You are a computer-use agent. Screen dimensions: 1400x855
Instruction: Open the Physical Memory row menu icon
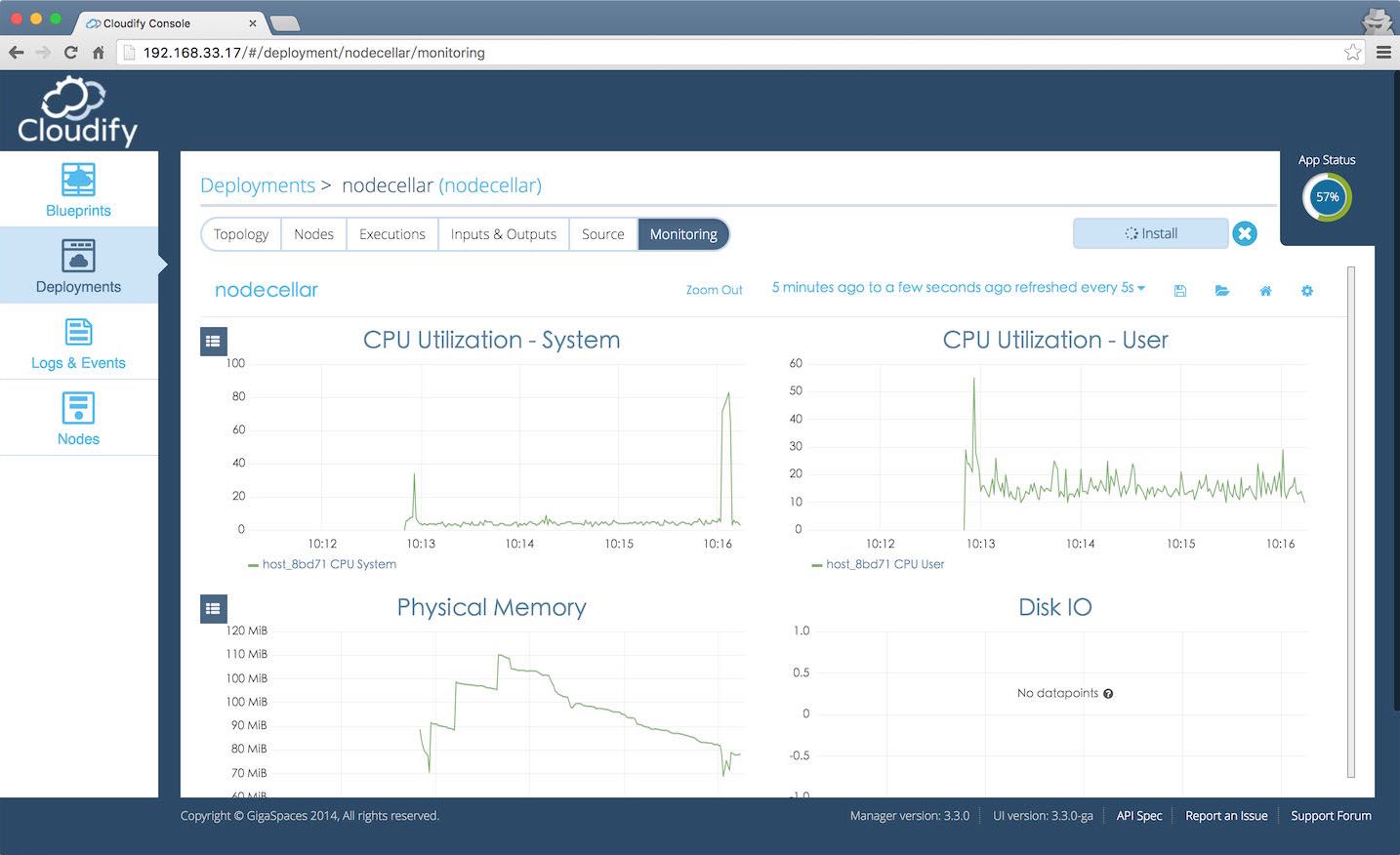213,608
